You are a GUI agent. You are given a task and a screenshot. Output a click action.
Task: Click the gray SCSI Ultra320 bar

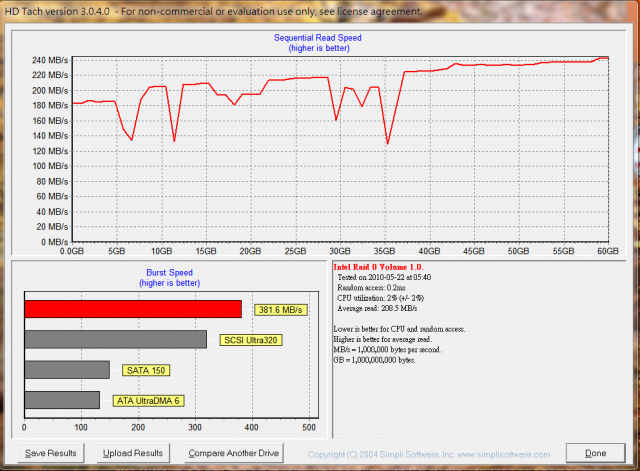pyautogui.click(x=116, y=340)
